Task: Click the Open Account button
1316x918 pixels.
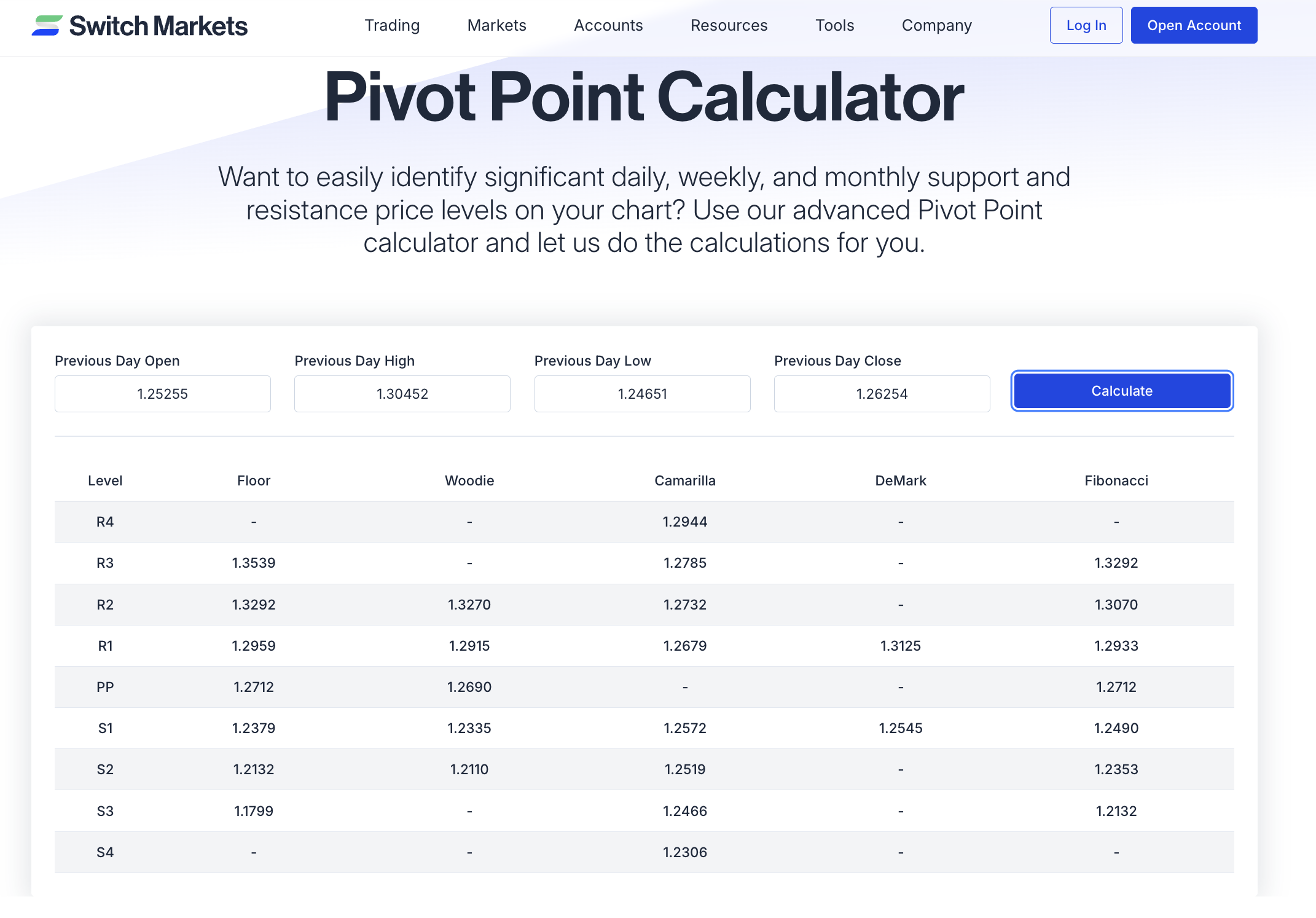Action: click(1193, 25)
